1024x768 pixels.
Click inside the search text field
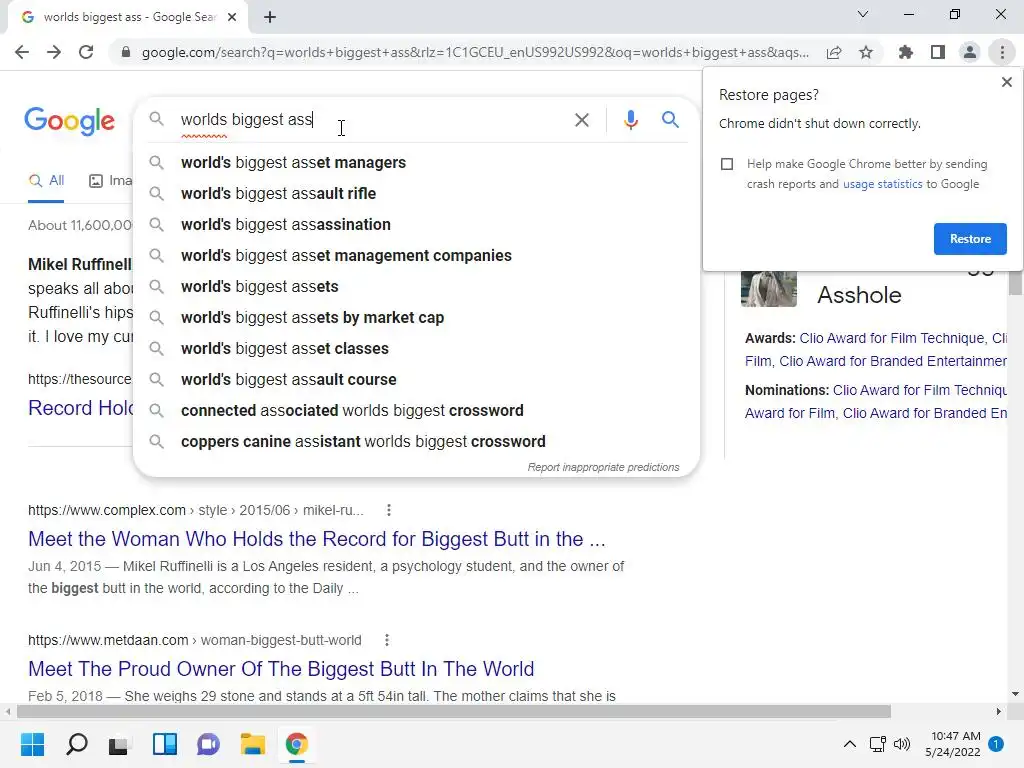pyautogui.click(x=372, y=120)
